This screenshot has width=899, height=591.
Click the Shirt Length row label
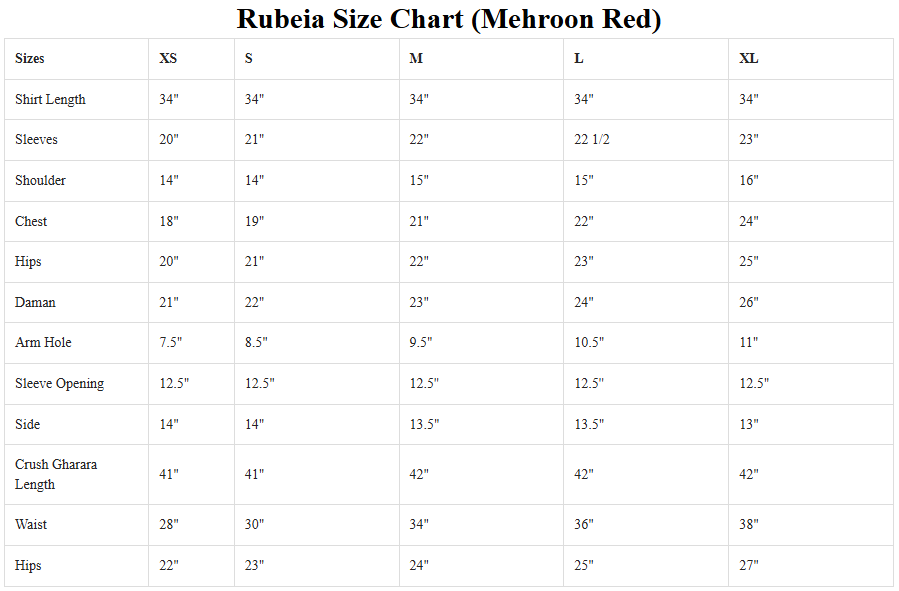pyautogui.click(x=50, y=100)
